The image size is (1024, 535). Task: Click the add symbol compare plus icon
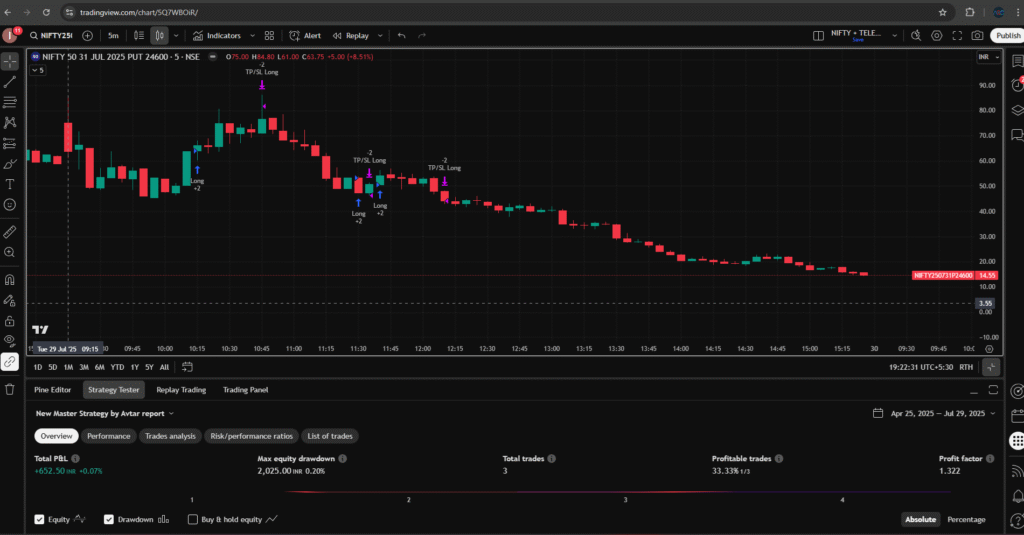(x=88, y=36)
